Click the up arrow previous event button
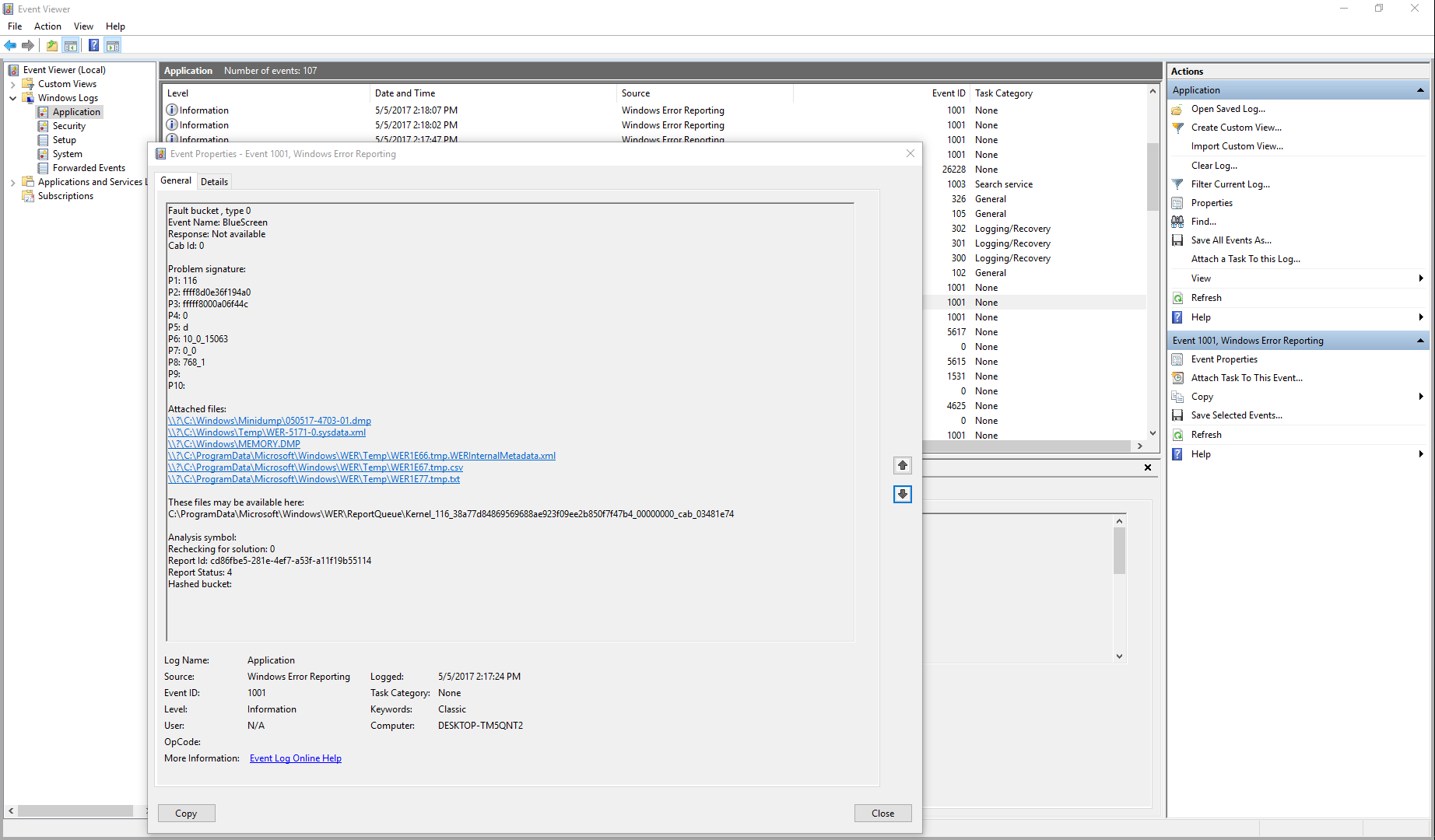Image resolution: width=1435 pixels, height=840 pixels. (x=903, y=465)
